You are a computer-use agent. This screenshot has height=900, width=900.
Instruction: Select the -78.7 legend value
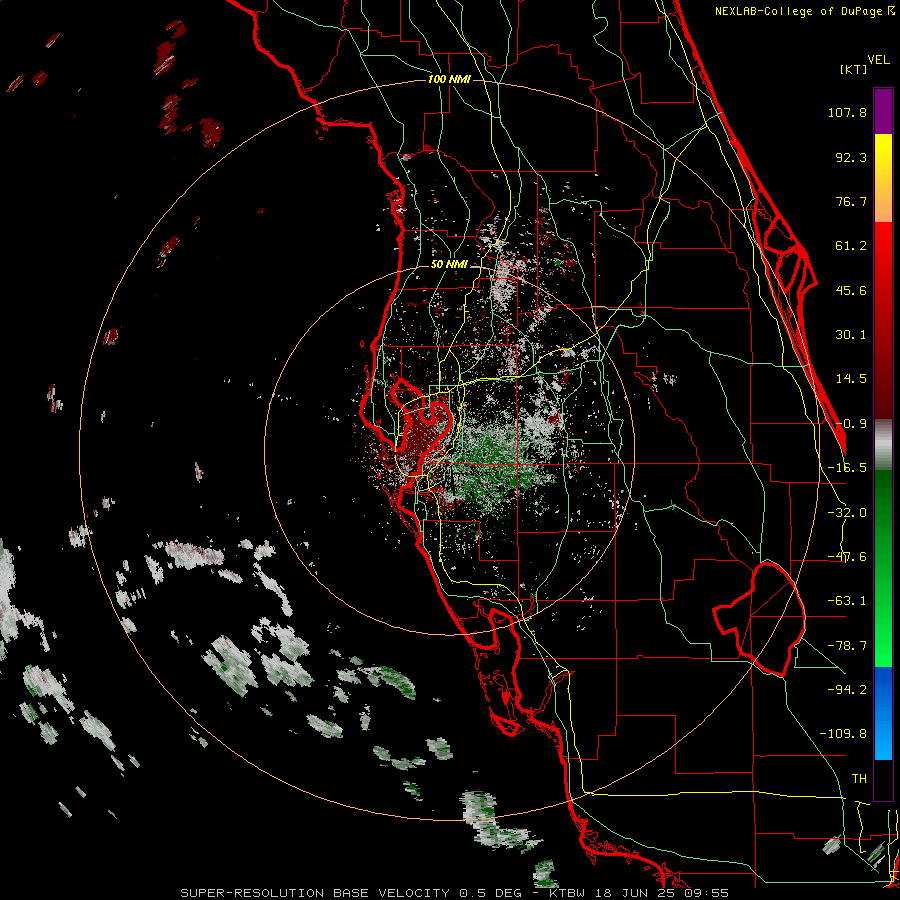(847, 646)
